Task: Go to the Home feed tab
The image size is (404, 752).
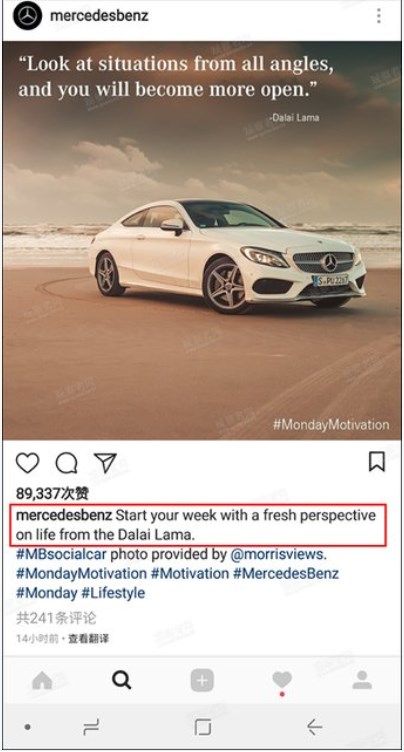Action: point(42,680)
